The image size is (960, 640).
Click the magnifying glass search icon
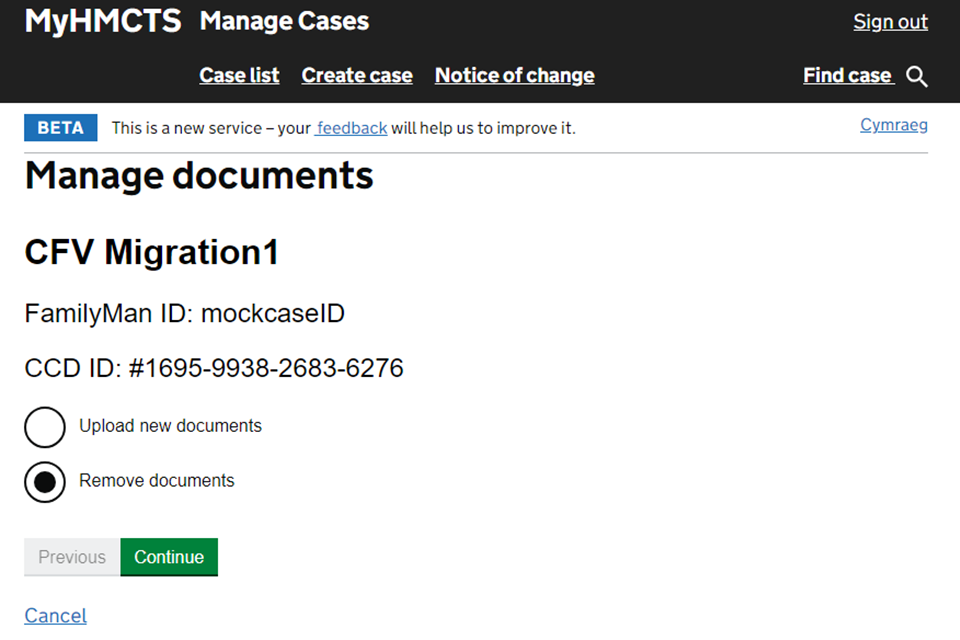pyautogui.click(x=917, y=77)
